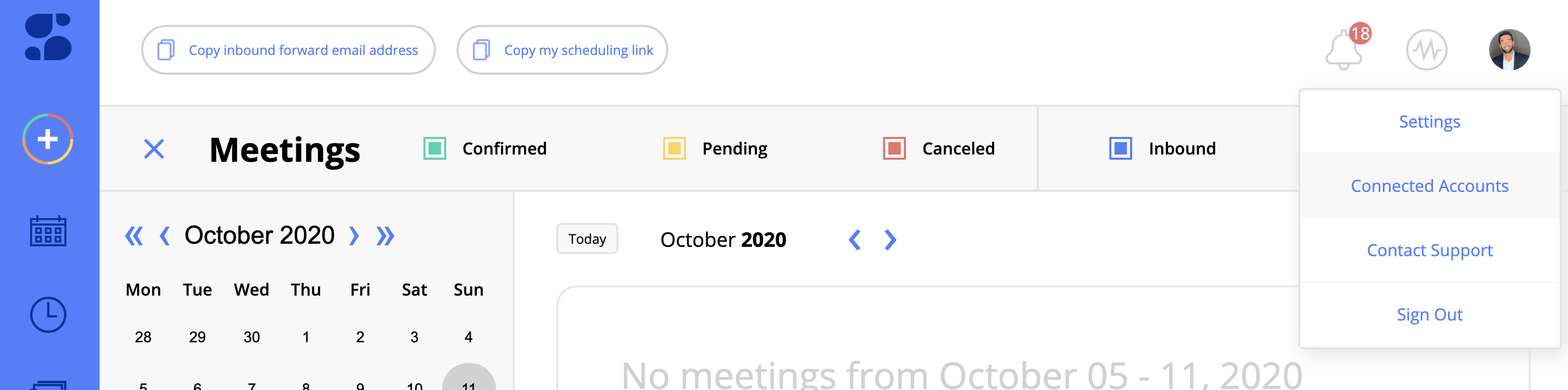Click the copy icon beside scheduling link
The image size is (1568, 390).
[x=481, y=50]
